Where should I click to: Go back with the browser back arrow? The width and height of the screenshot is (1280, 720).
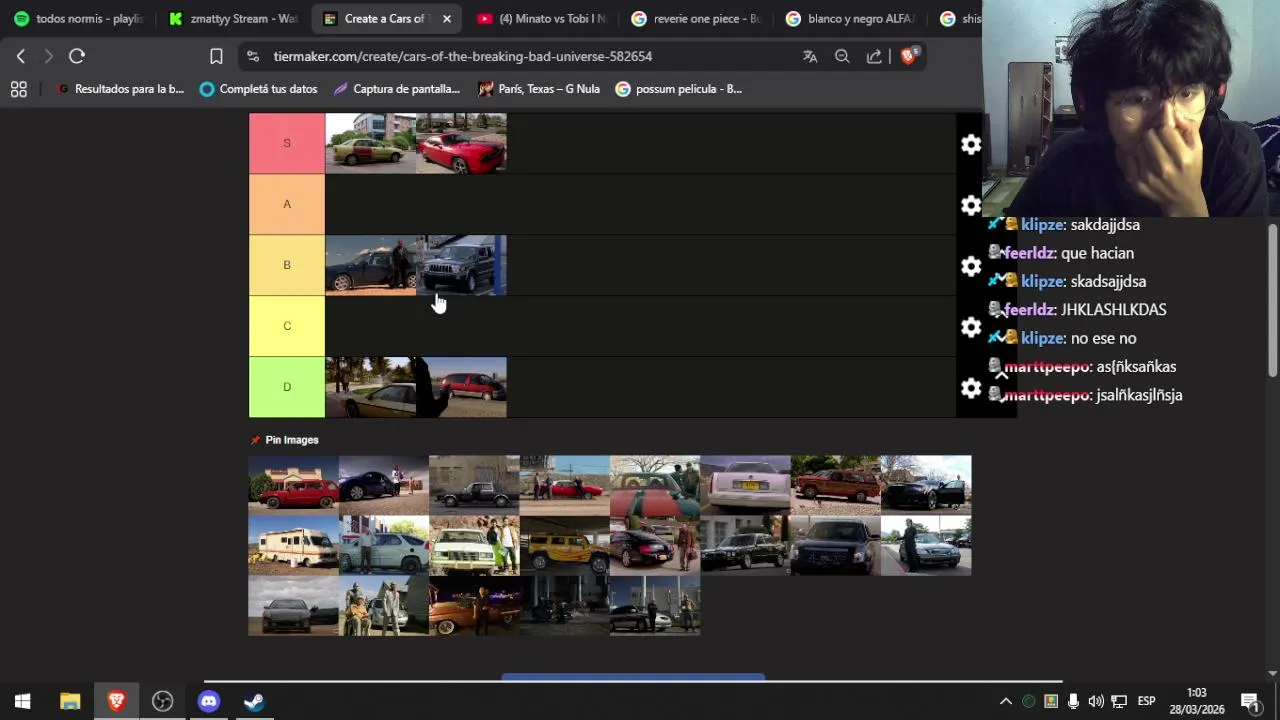click(20, 56)
